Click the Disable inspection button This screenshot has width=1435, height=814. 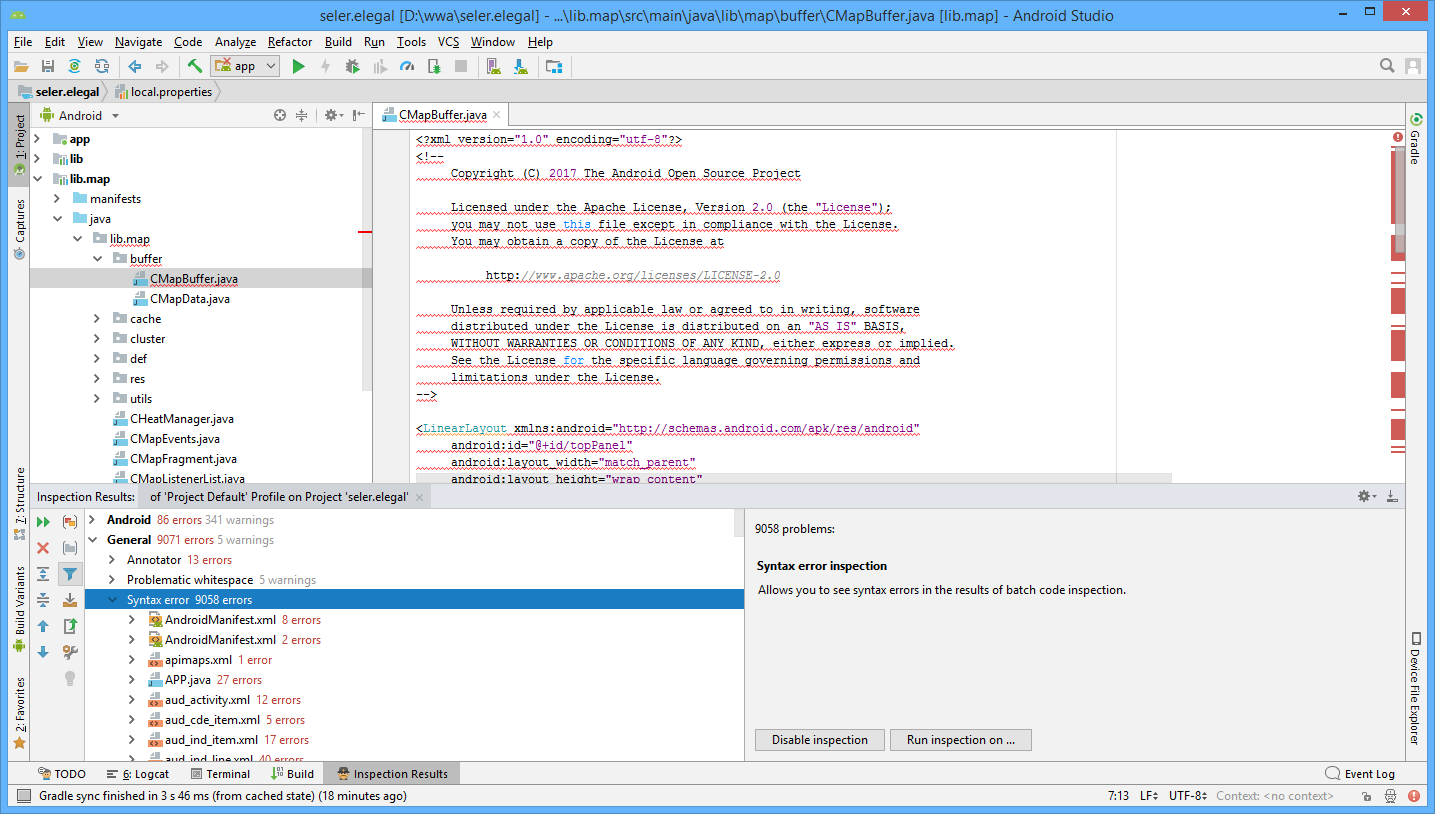[x=819, y=740]
